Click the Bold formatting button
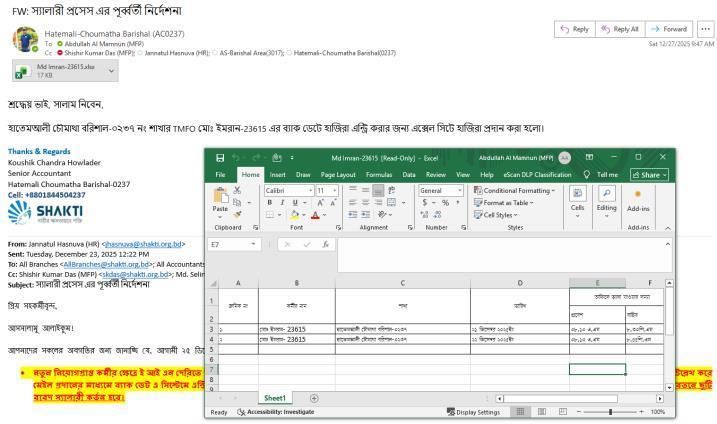 tap(270, 202)
